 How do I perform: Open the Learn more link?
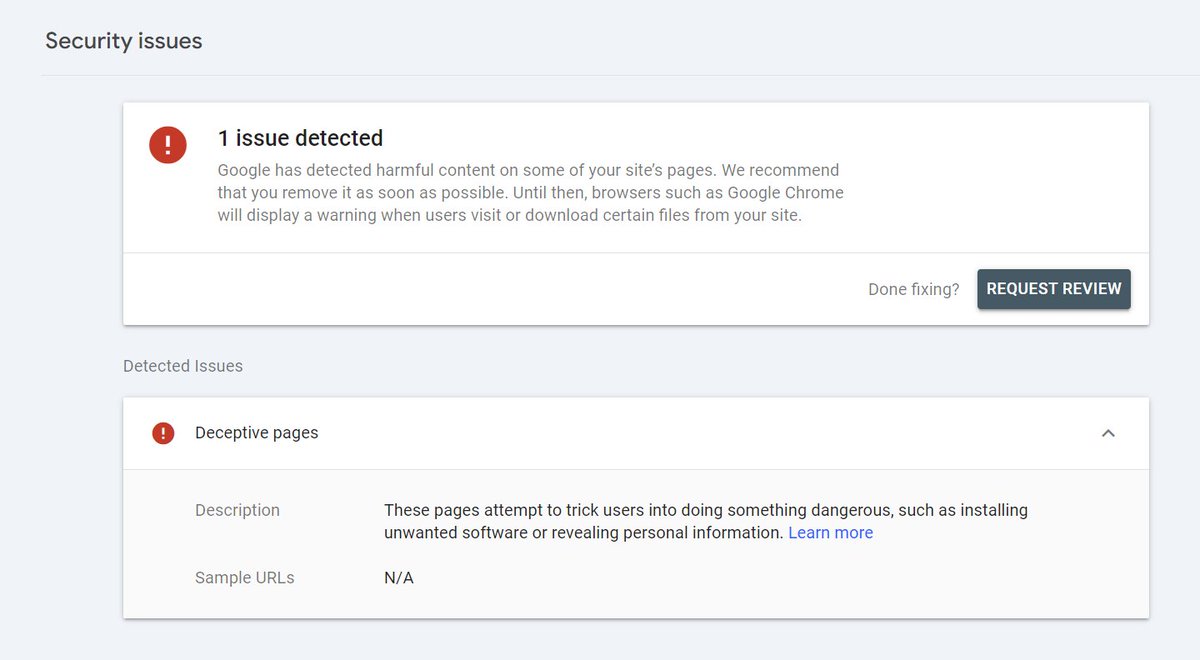[830, 533]
